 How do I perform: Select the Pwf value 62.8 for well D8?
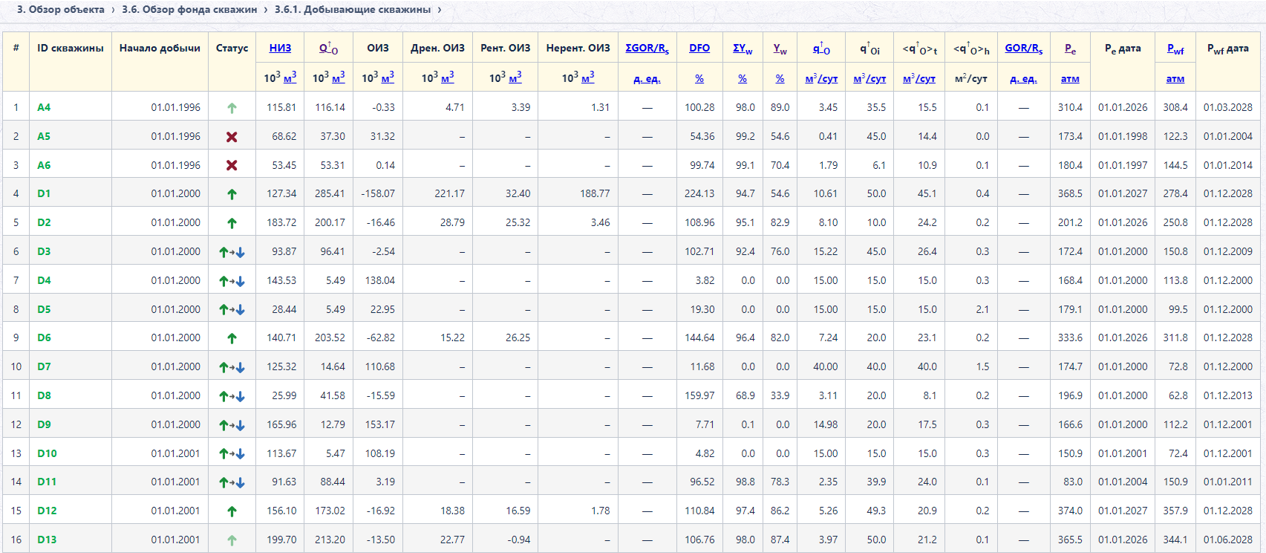coord(1176,396)
